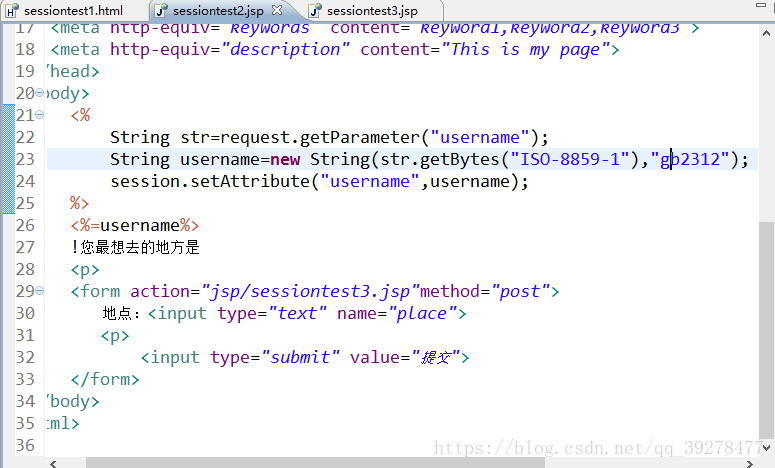Click the "ISO-8859-1" string on line 23
This screenshot has width=775, height=468.
coord(570,159)
